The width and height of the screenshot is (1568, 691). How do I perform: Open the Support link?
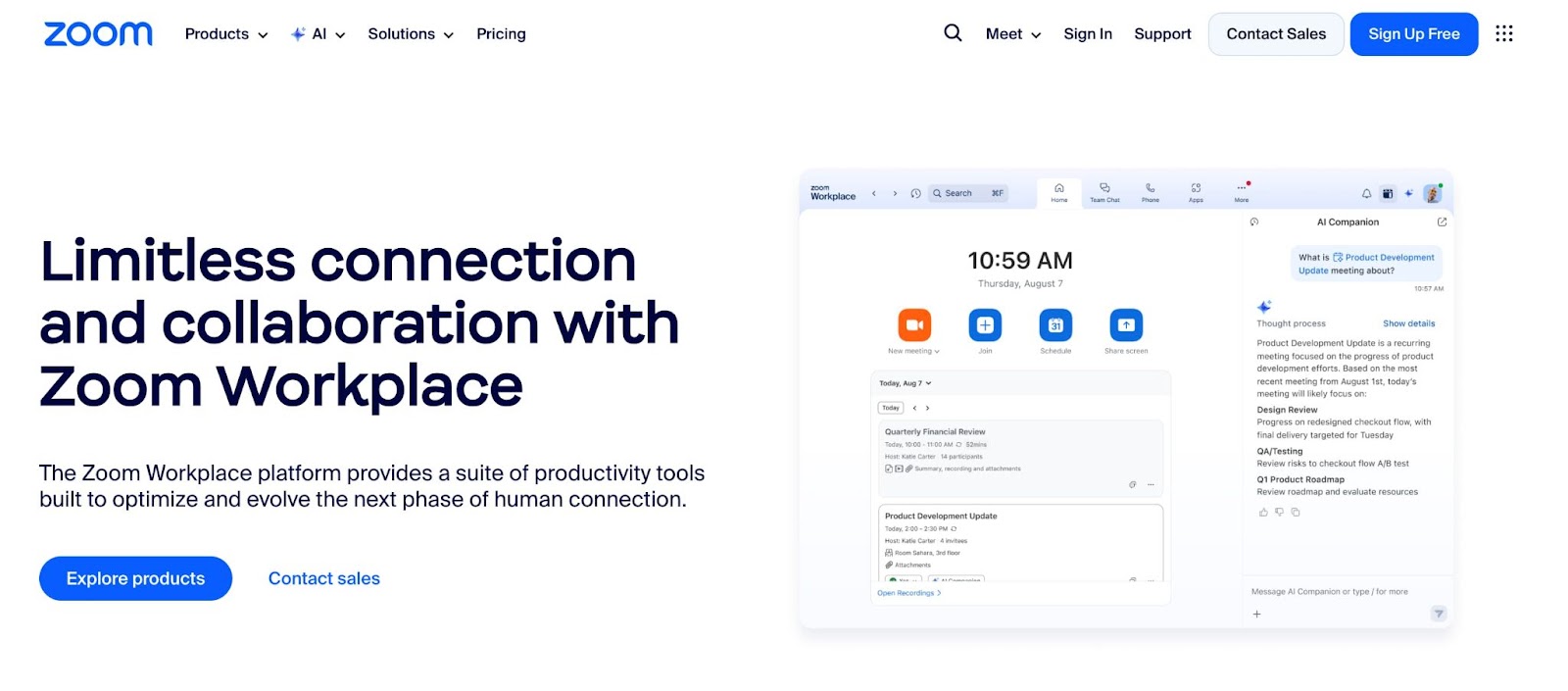1162,34
